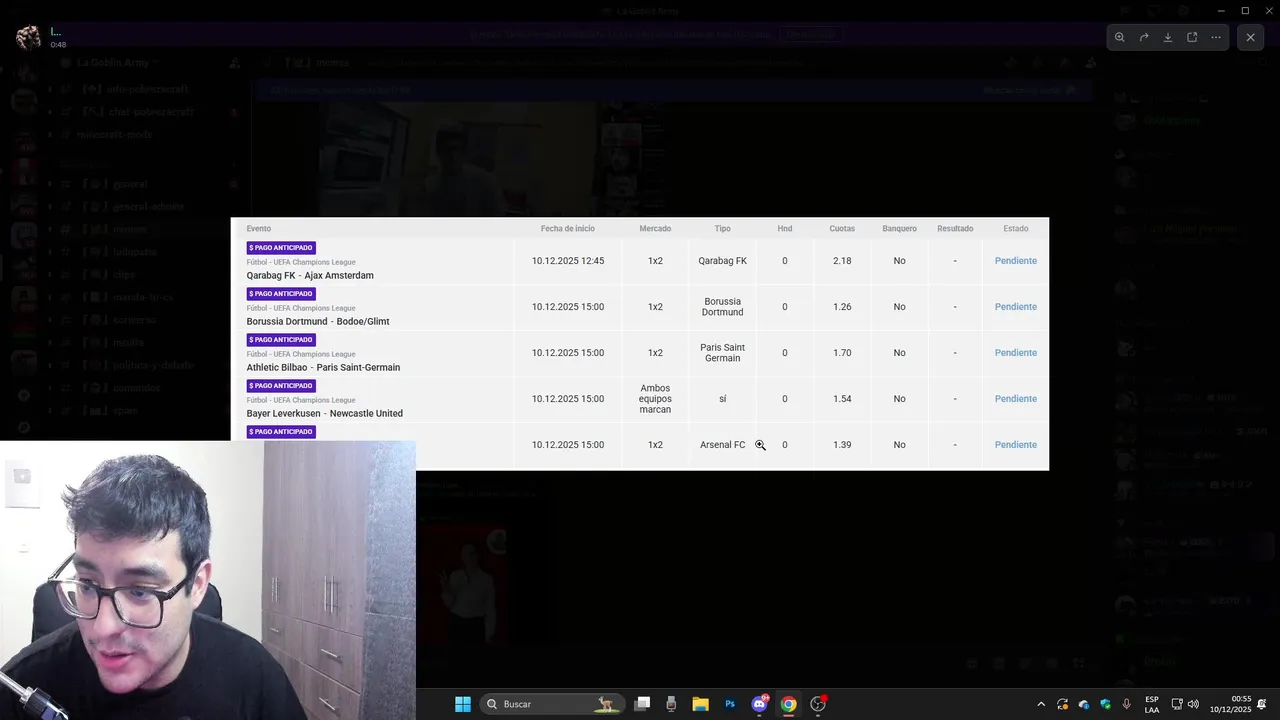Click Pendiente status for Borussia Dortmund row
Image resolution: width=1280 pixels, height=720 pixels.
1015,307
